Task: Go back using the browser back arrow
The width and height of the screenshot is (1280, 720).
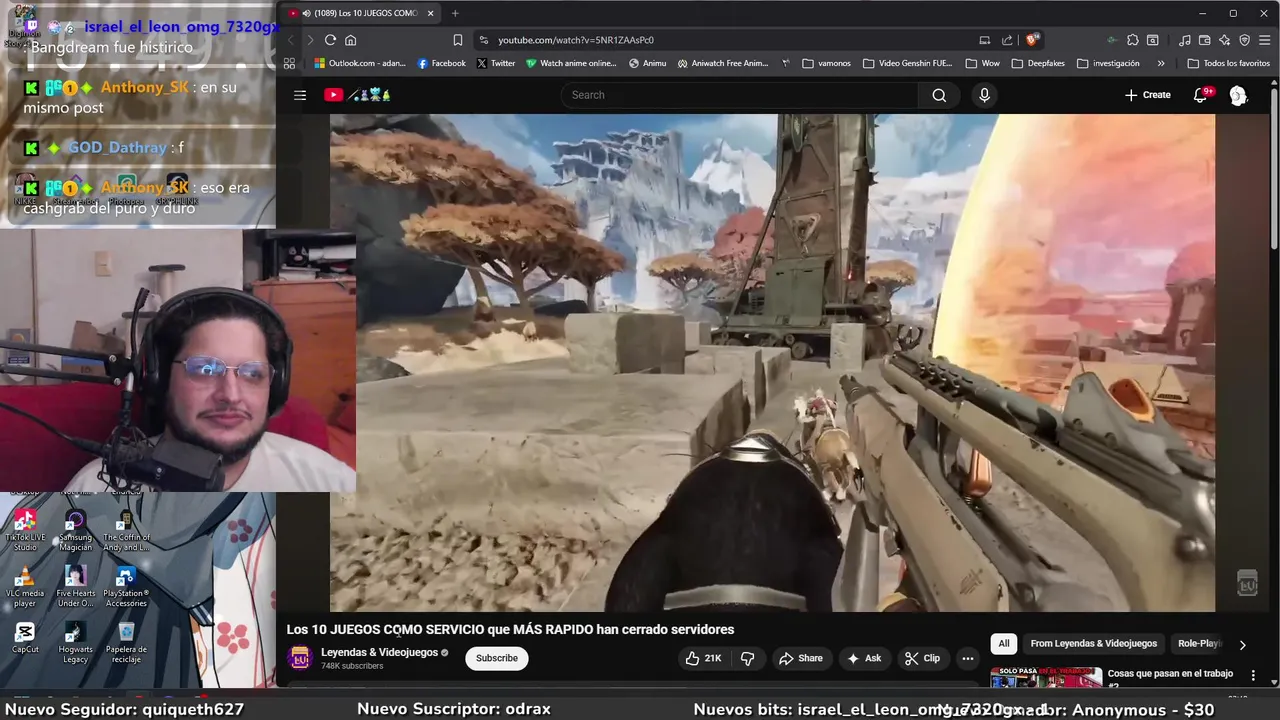Action: coord(291,40)
